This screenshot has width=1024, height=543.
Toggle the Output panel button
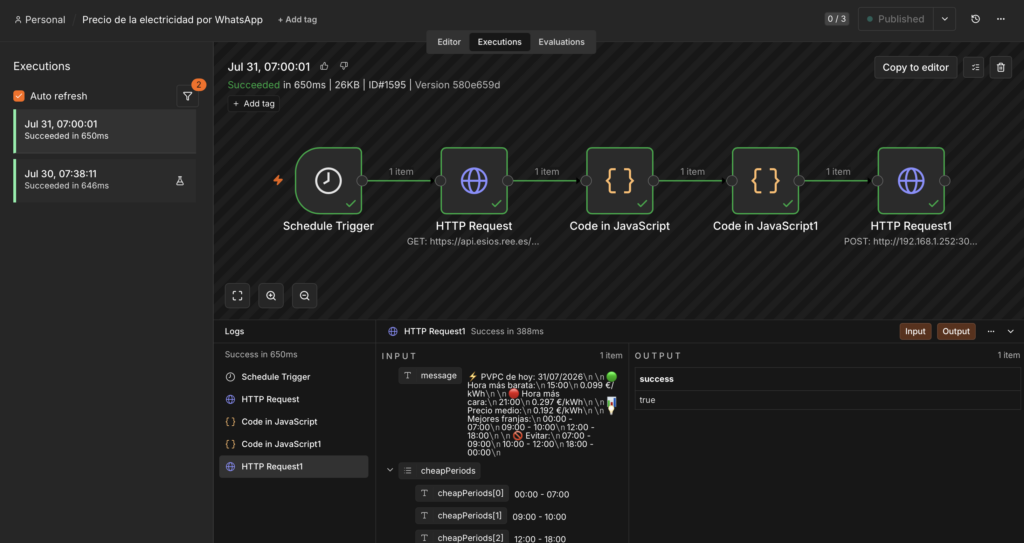point(956,331)
